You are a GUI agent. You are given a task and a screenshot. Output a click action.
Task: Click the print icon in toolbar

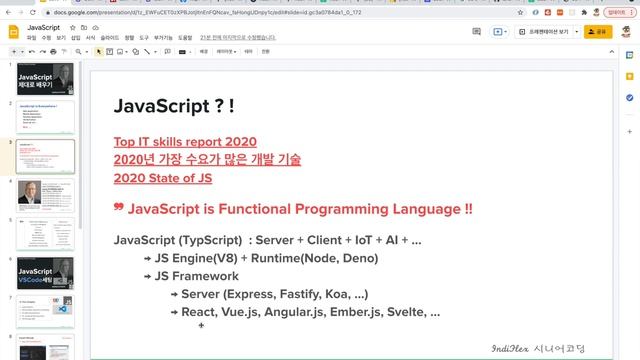53,52
